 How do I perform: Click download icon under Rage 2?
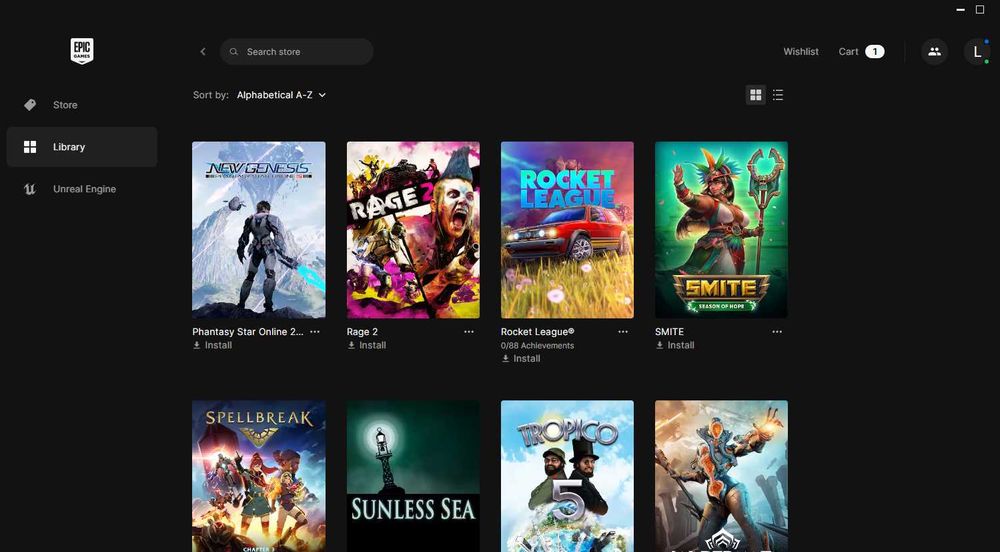click(351, 345)
